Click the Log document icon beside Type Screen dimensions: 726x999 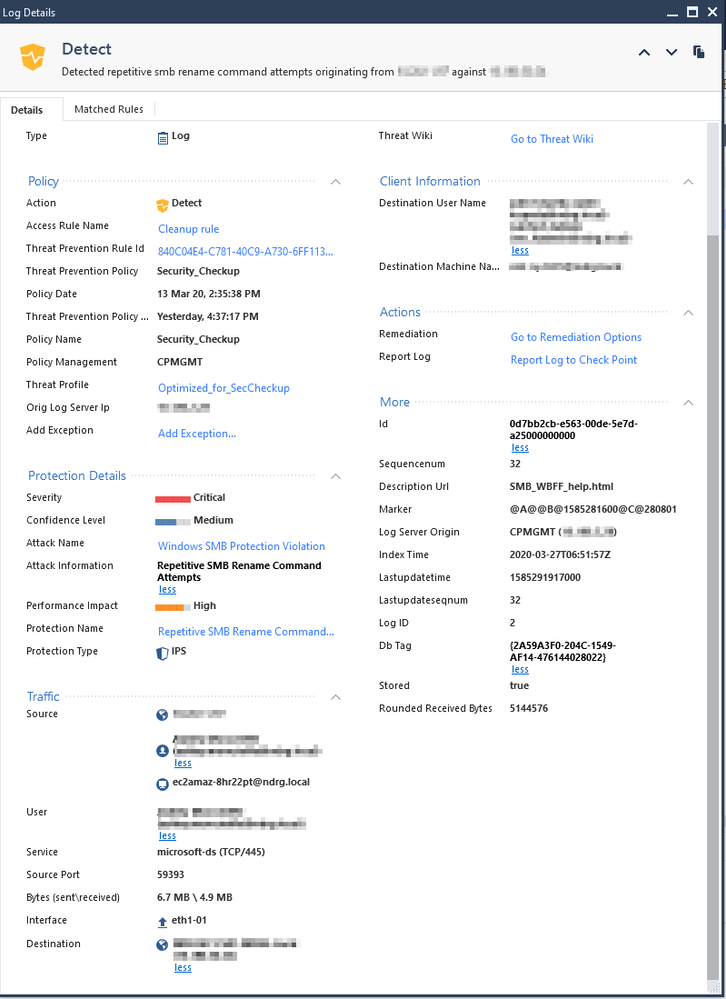point(163,137)
